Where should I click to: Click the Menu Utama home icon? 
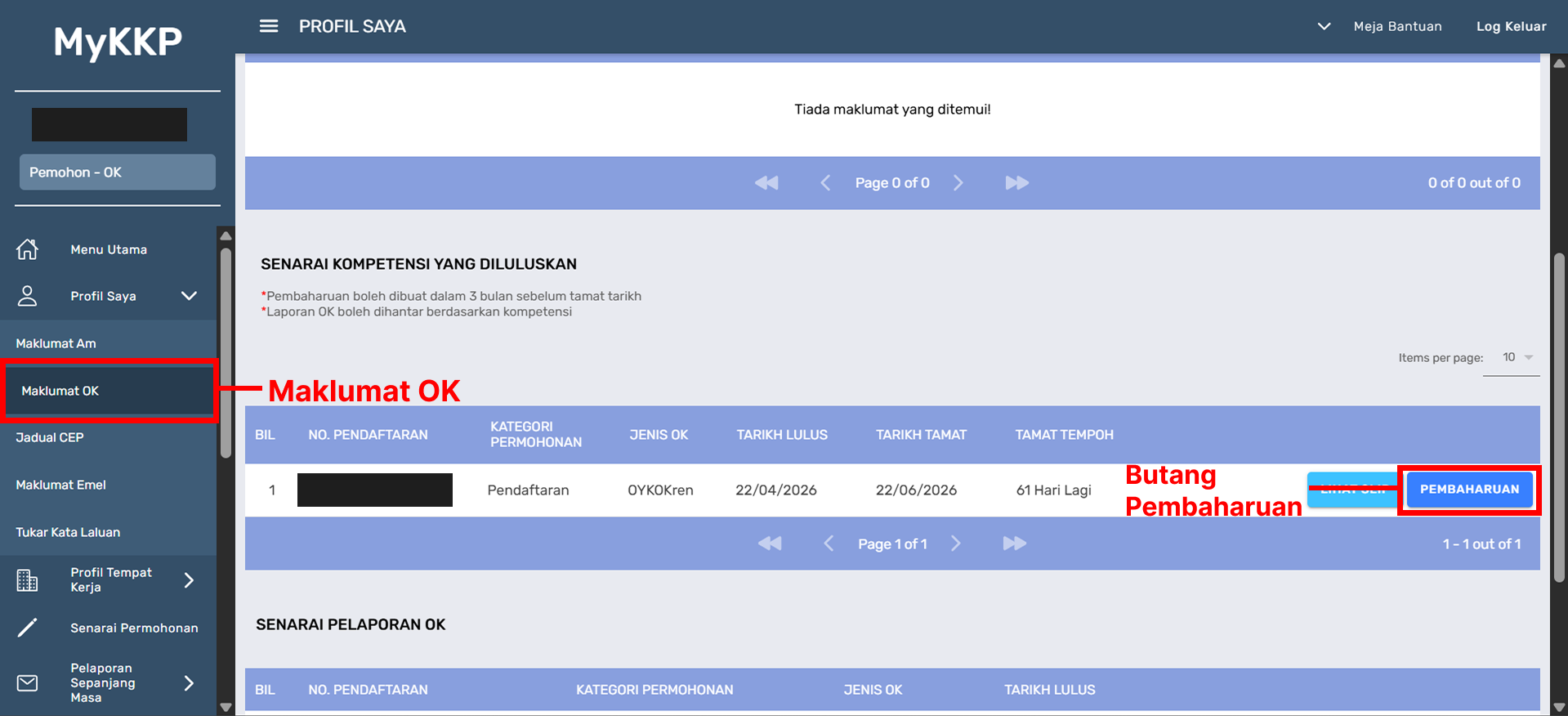pos(28,249)
